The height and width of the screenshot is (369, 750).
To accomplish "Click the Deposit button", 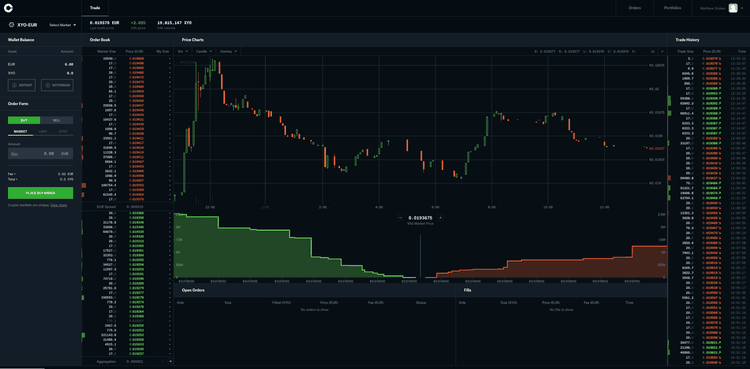I will [22, 85].
